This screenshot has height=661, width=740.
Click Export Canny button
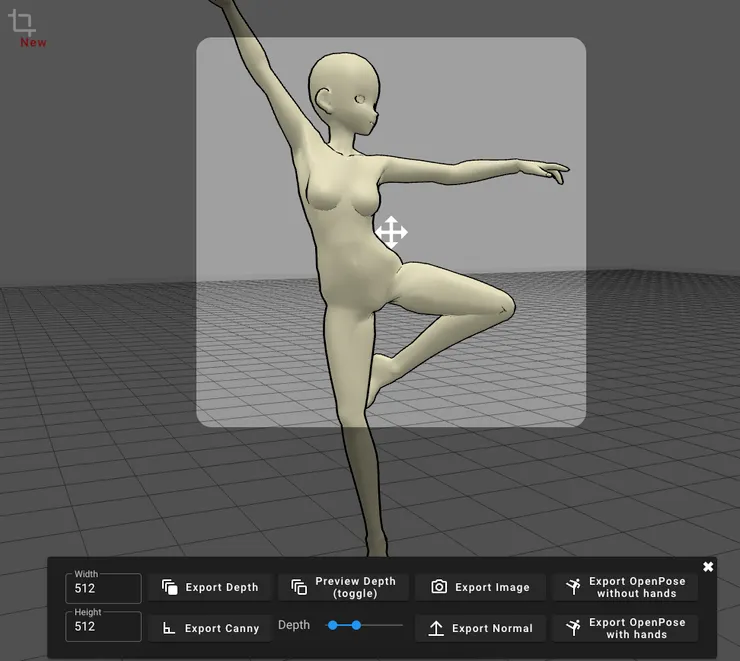tap(210, 628)
